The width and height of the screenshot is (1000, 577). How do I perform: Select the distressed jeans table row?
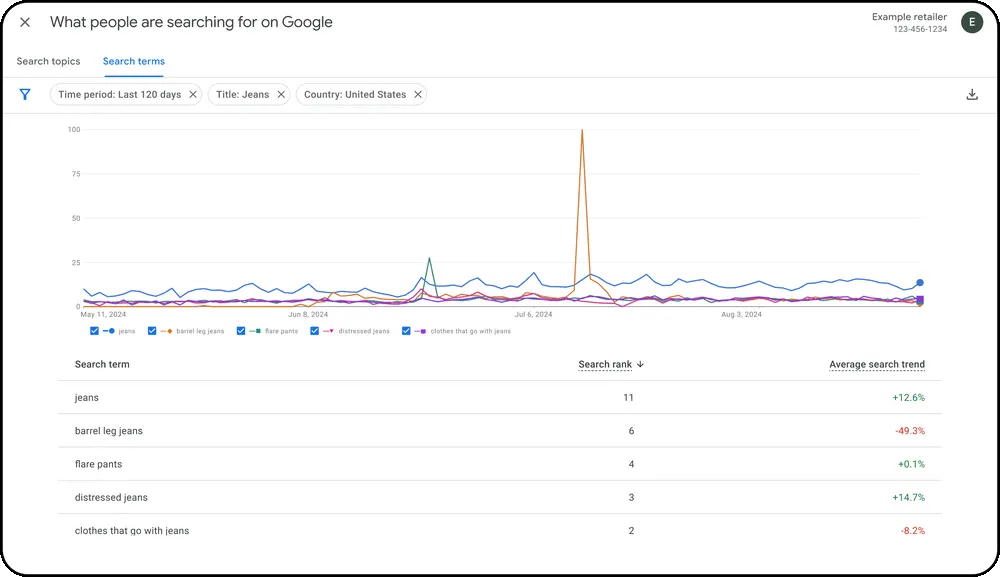click(x=400, y=497)
